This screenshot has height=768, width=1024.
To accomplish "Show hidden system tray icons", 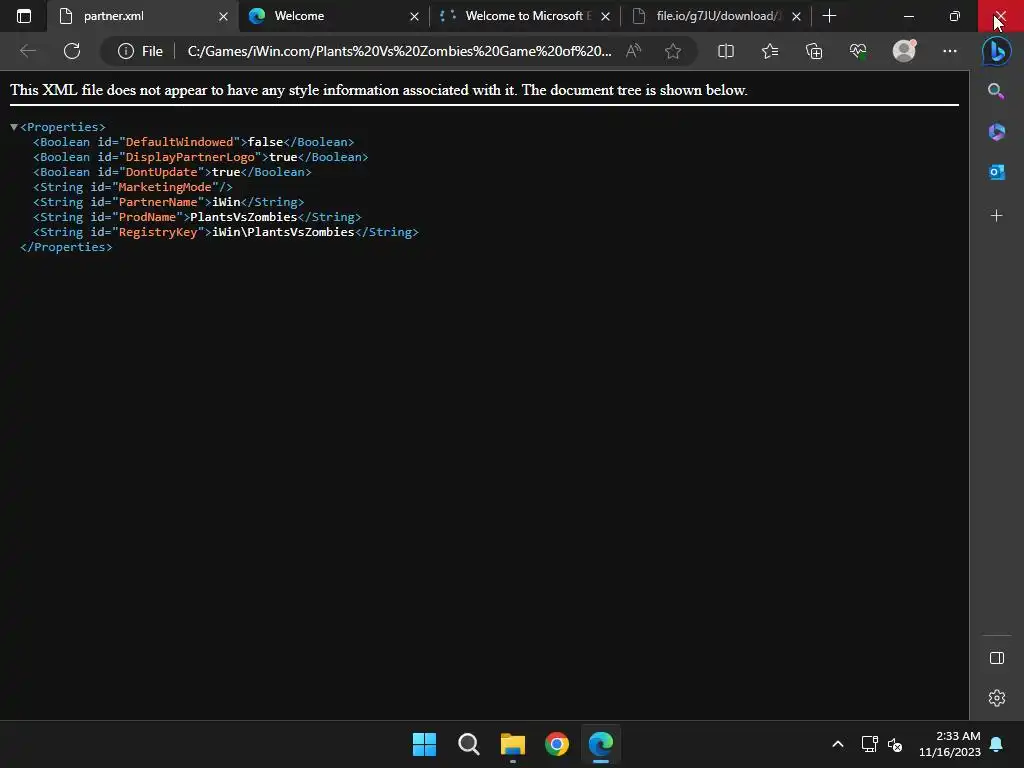I will click(838, 744).
